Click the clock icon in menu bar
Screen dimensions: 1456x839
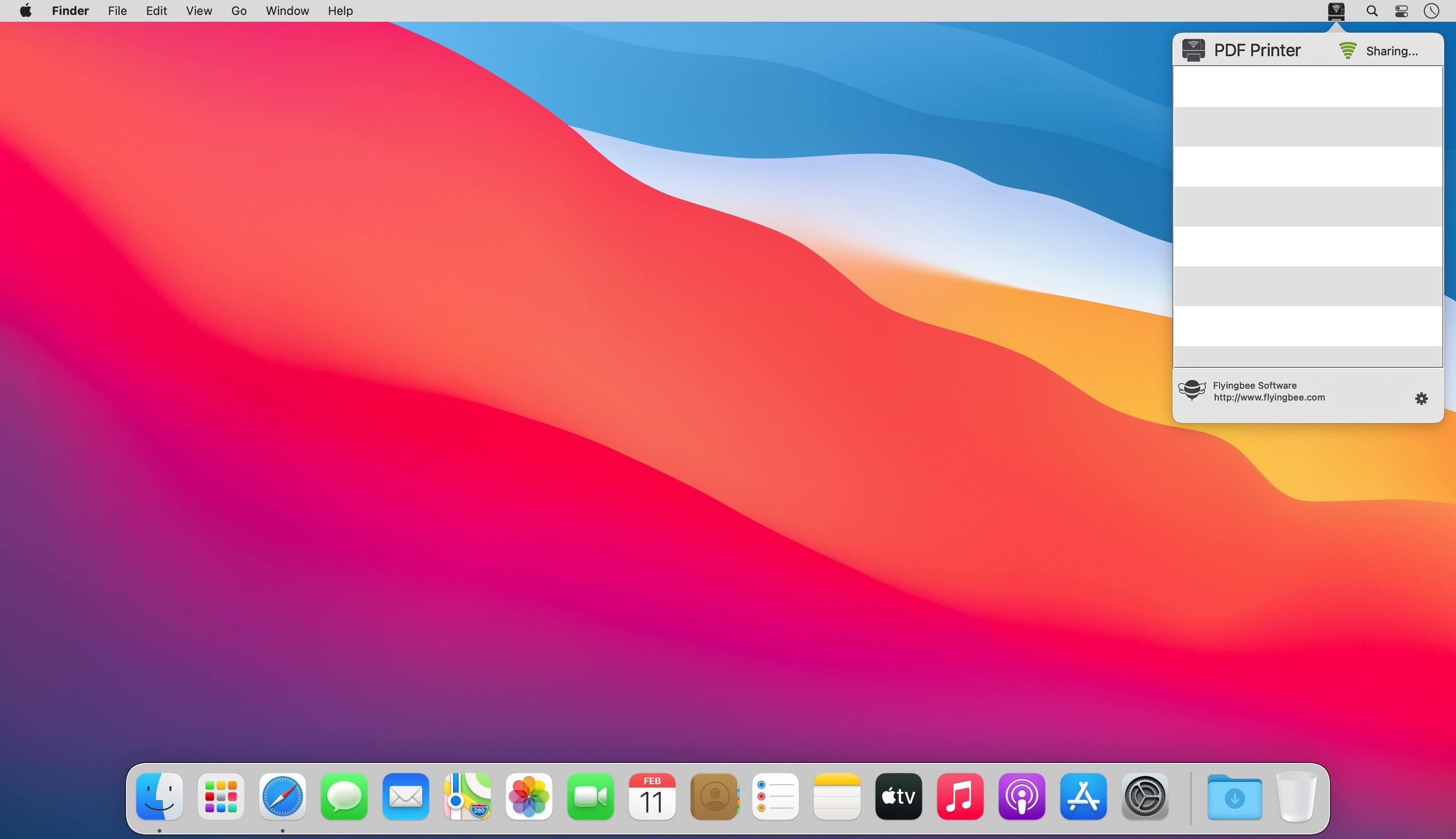1431,11
